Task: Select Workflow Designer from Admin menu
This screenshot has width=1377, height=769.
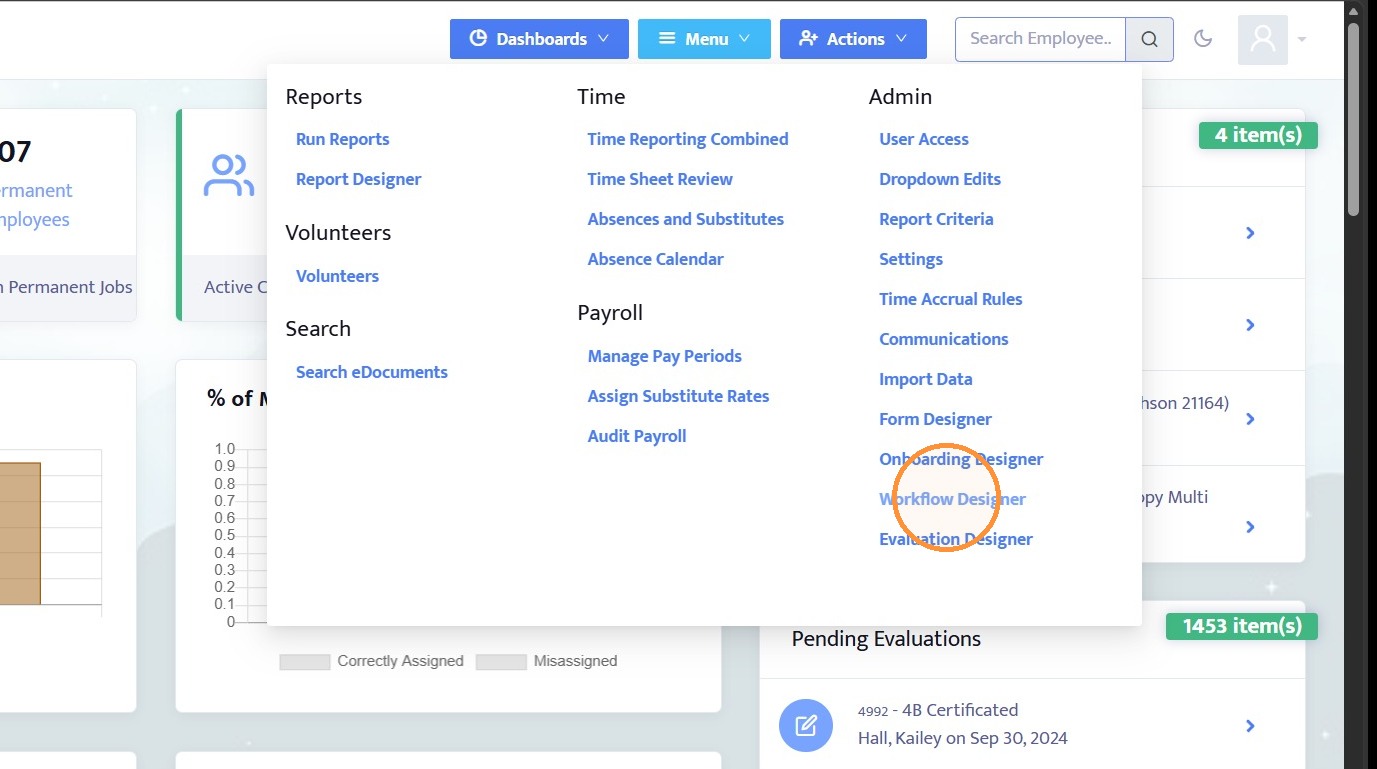Action: pyautogui.click(x=952, y=499)
